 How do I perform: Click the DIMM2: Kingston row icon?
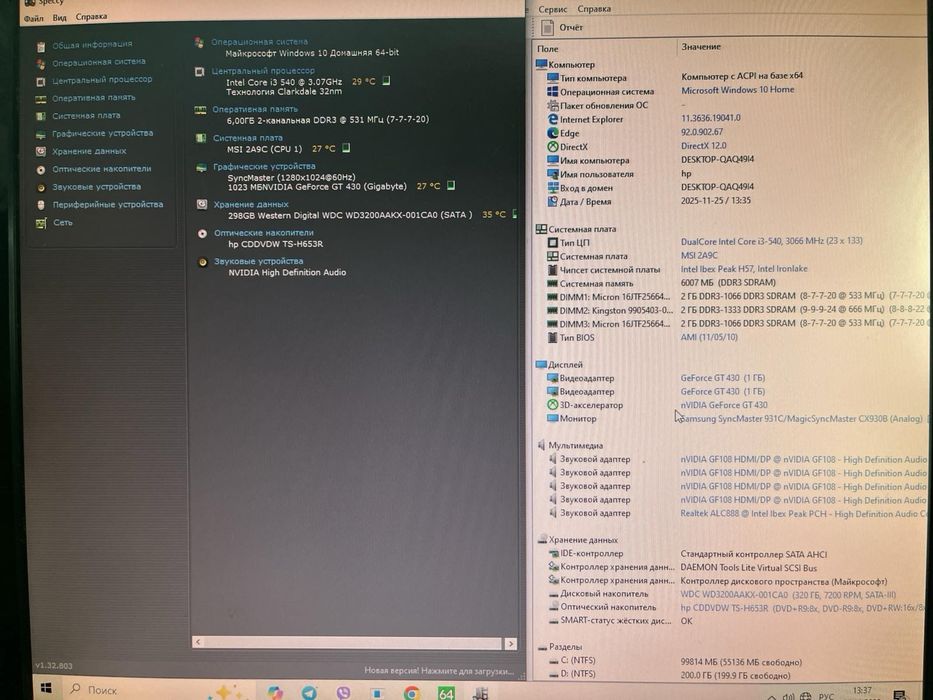[553, 310]
